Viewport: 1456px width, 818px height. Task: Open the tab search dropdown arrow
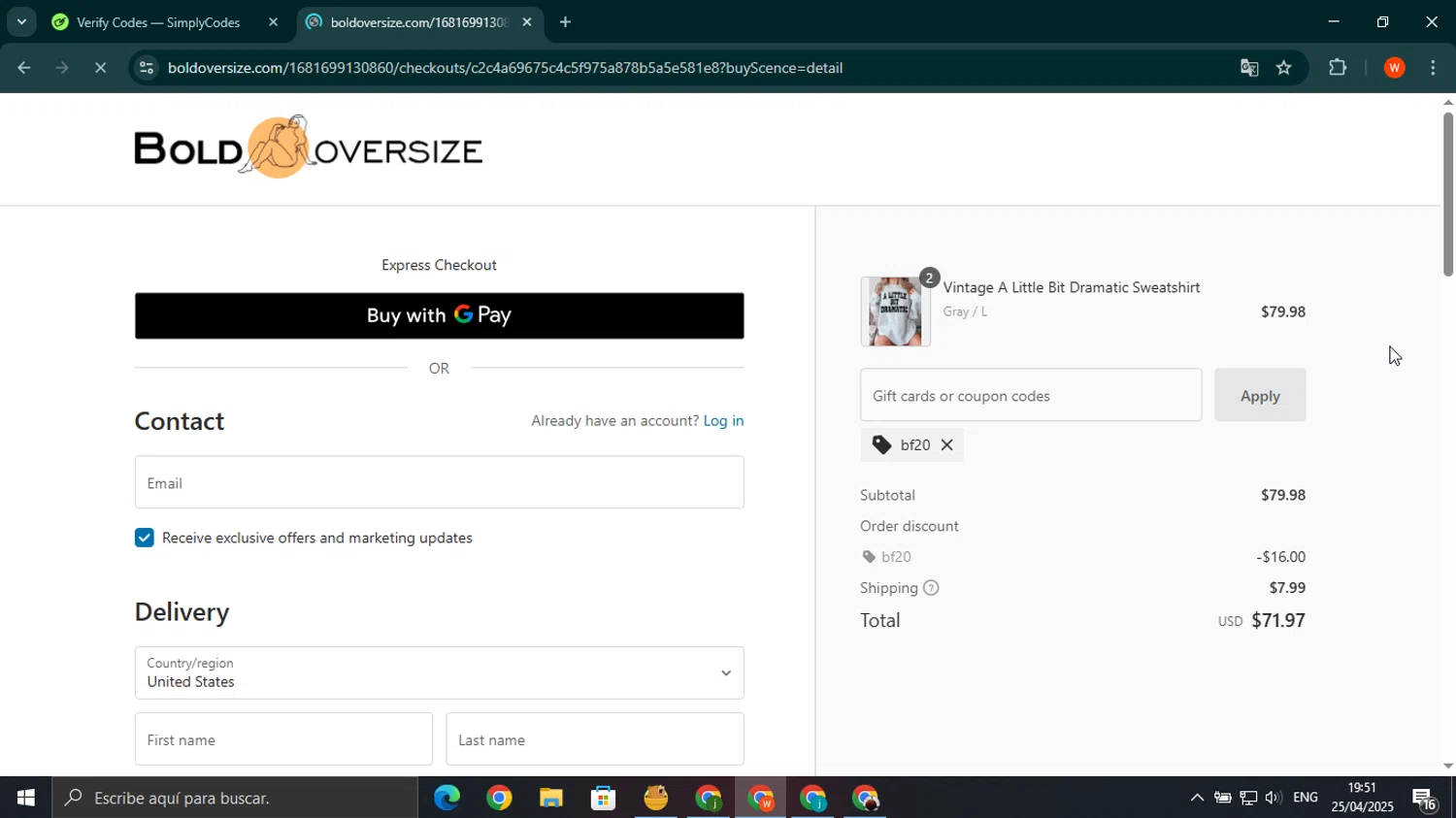[x=20, y=21]
